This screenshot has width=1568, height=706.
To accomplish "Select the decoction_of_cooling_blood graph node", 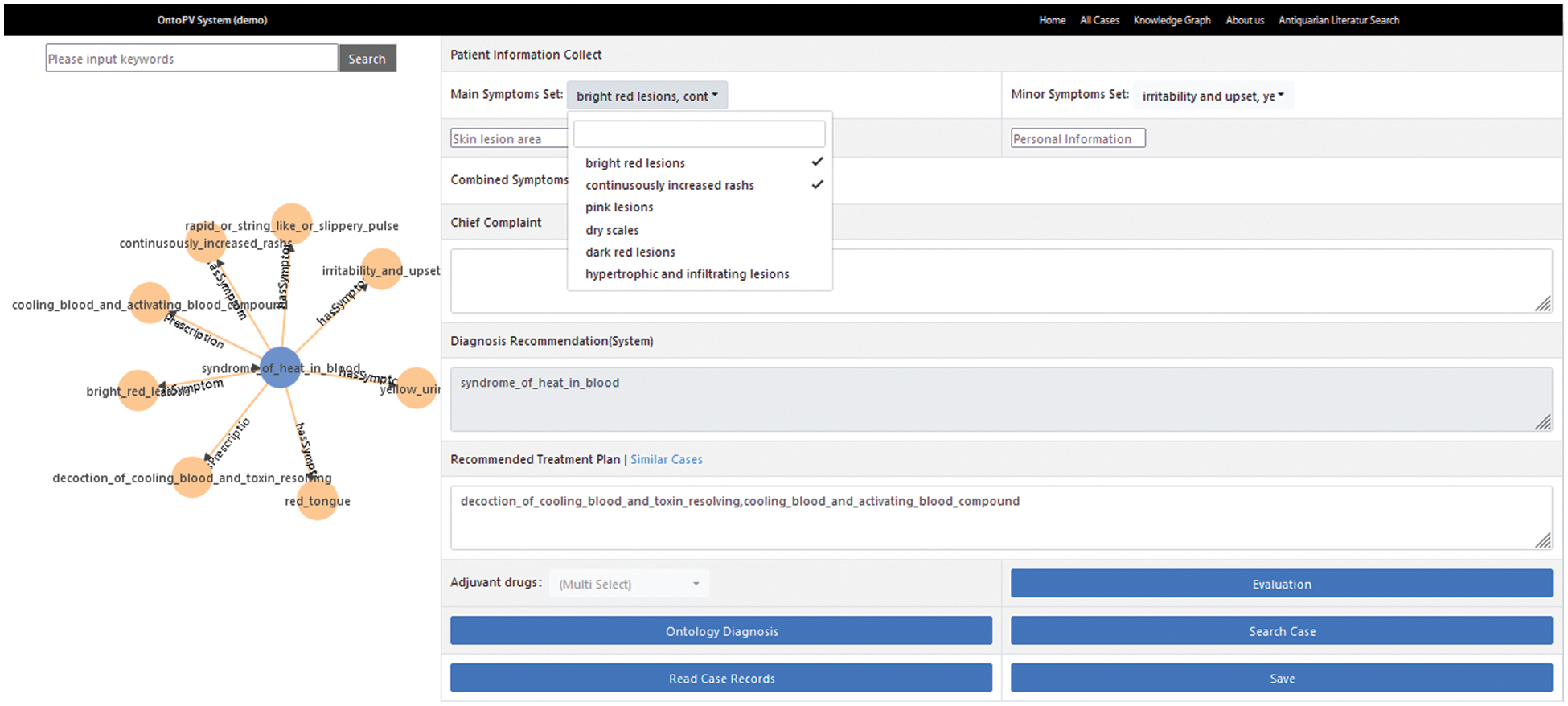I will pyautogui.click(x=192, y=478).
